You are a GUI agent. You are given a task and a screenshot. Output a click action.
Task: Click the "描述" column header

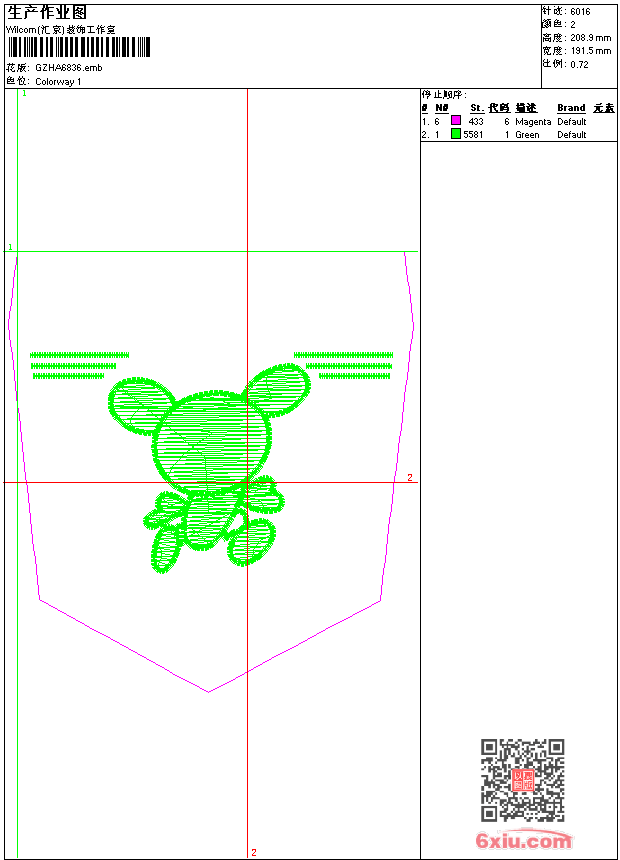[526, 108]
